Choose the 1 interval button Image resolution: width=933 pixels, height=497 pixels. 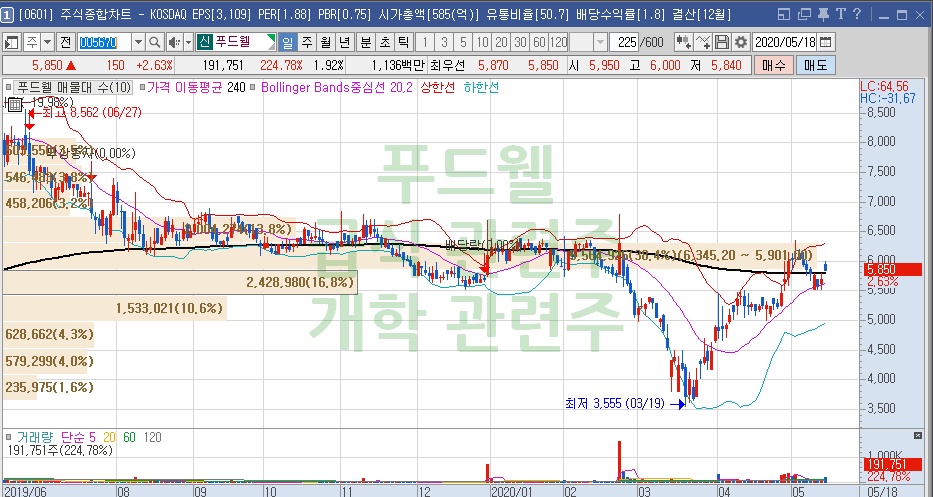pyautogui.click(x=425, y=42)
